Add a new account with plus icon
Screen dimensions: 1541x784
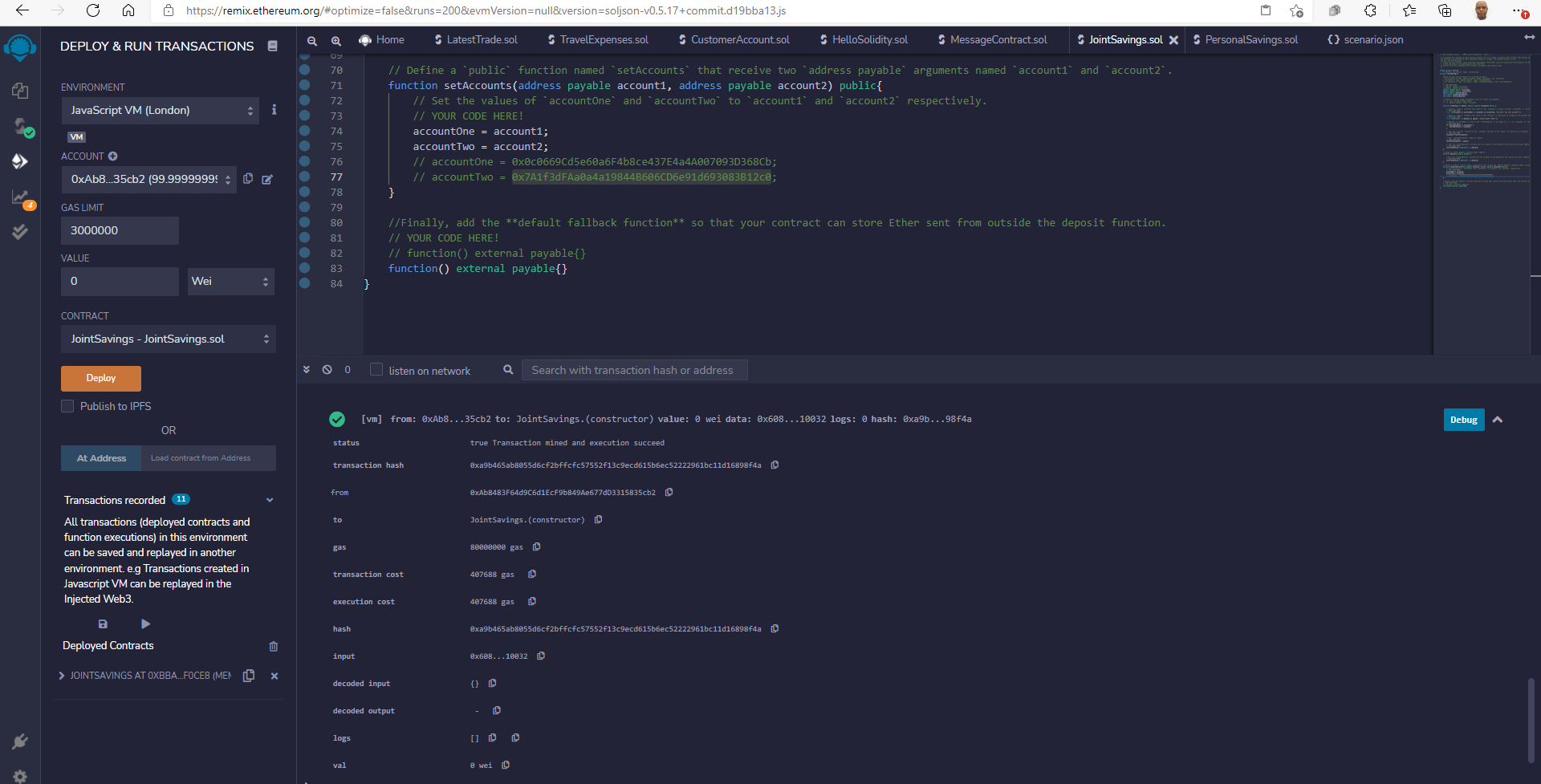click(113, 156)
